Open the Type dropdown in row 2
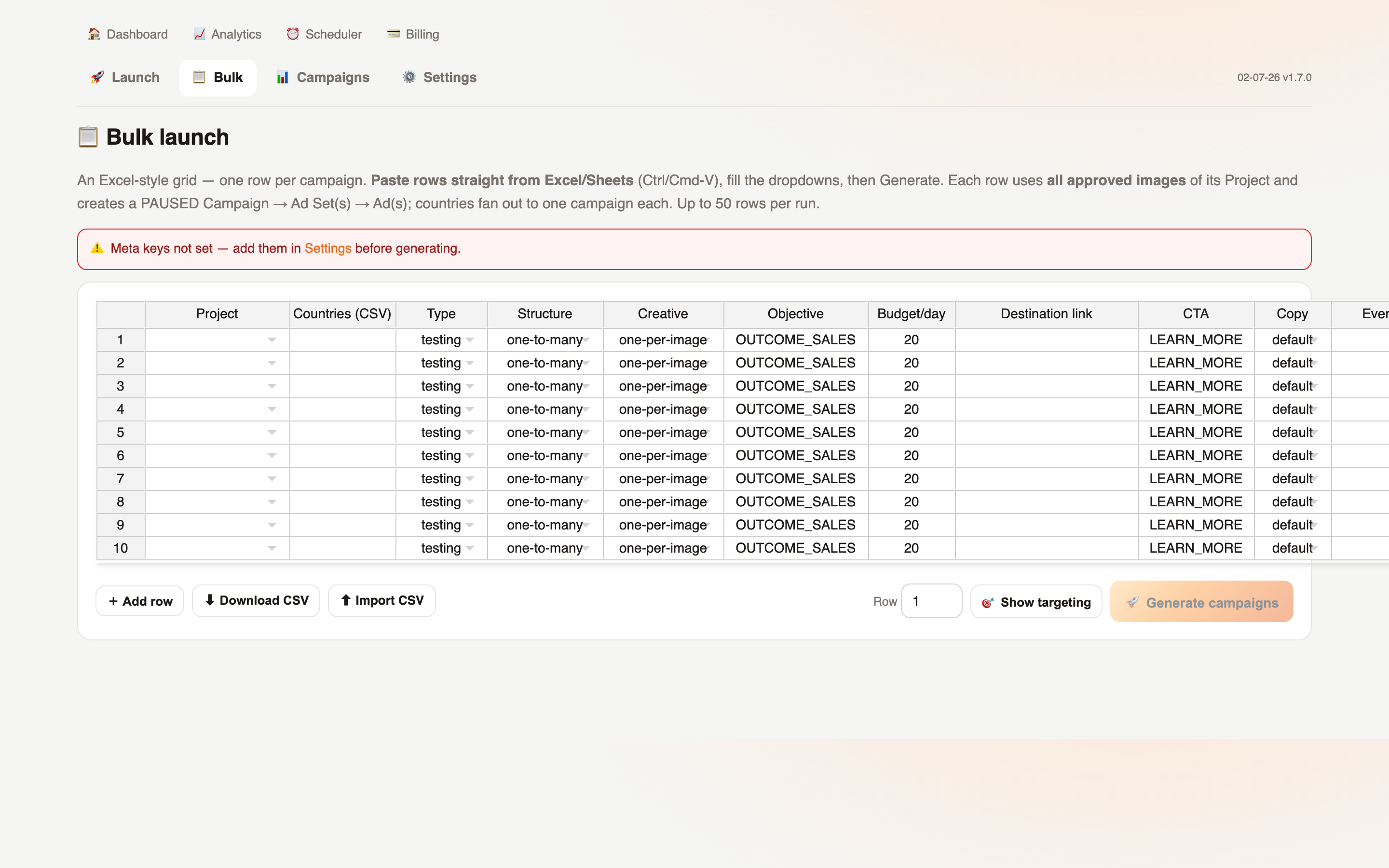Viewport: 1389px width, 868px height. coord(470,363)
